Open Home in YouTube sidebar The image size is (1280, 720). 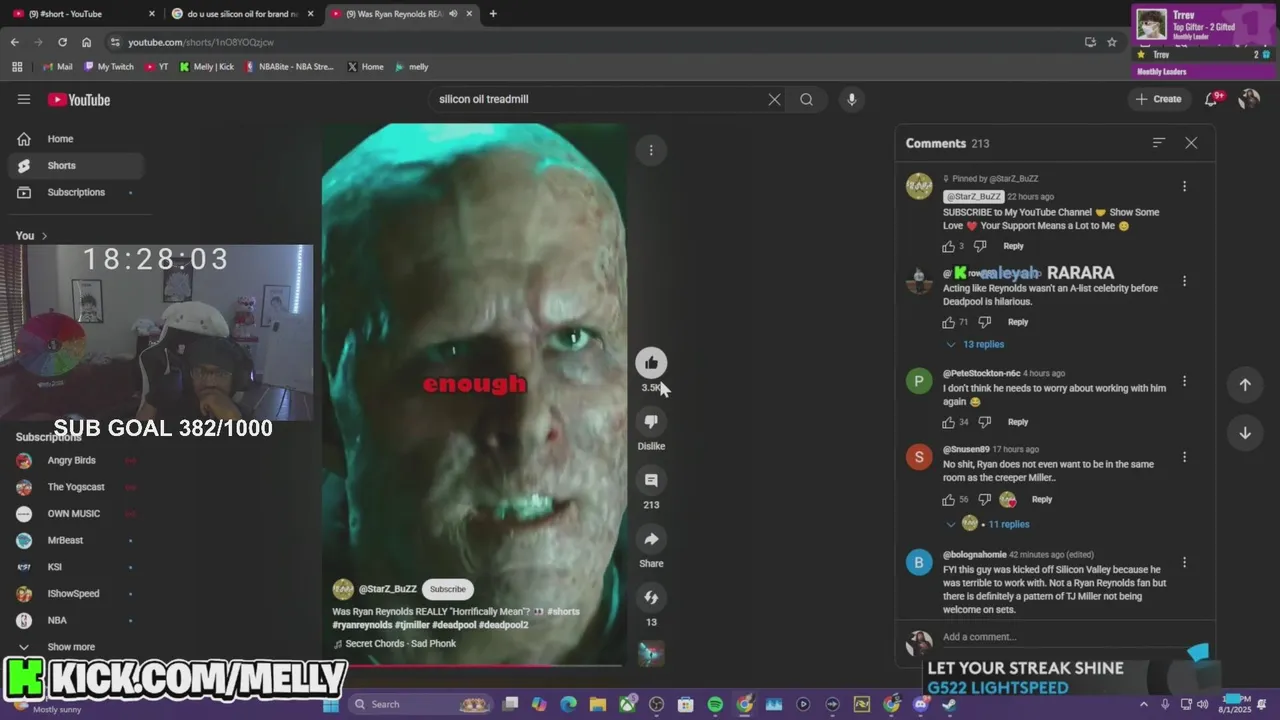[x=76, y=139]
